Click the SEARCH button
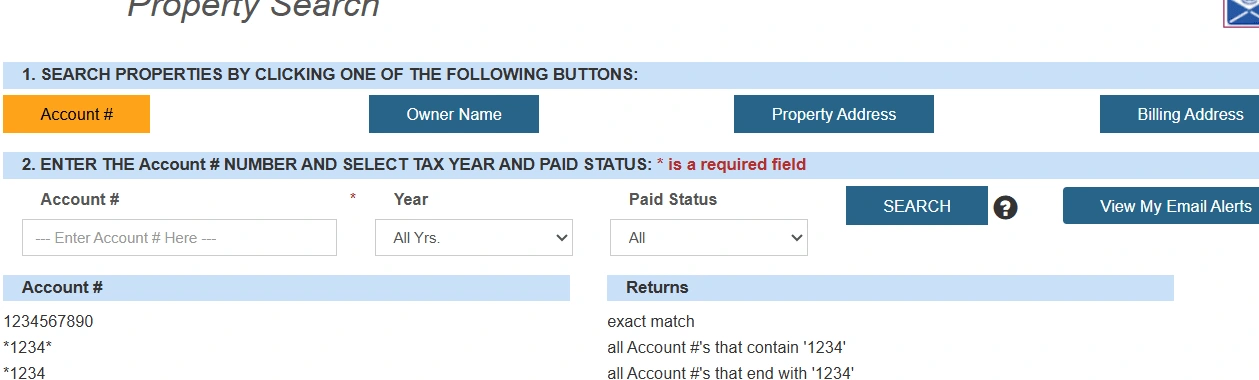This screenshot has height=380, width=1259. (x=917, y=206)
